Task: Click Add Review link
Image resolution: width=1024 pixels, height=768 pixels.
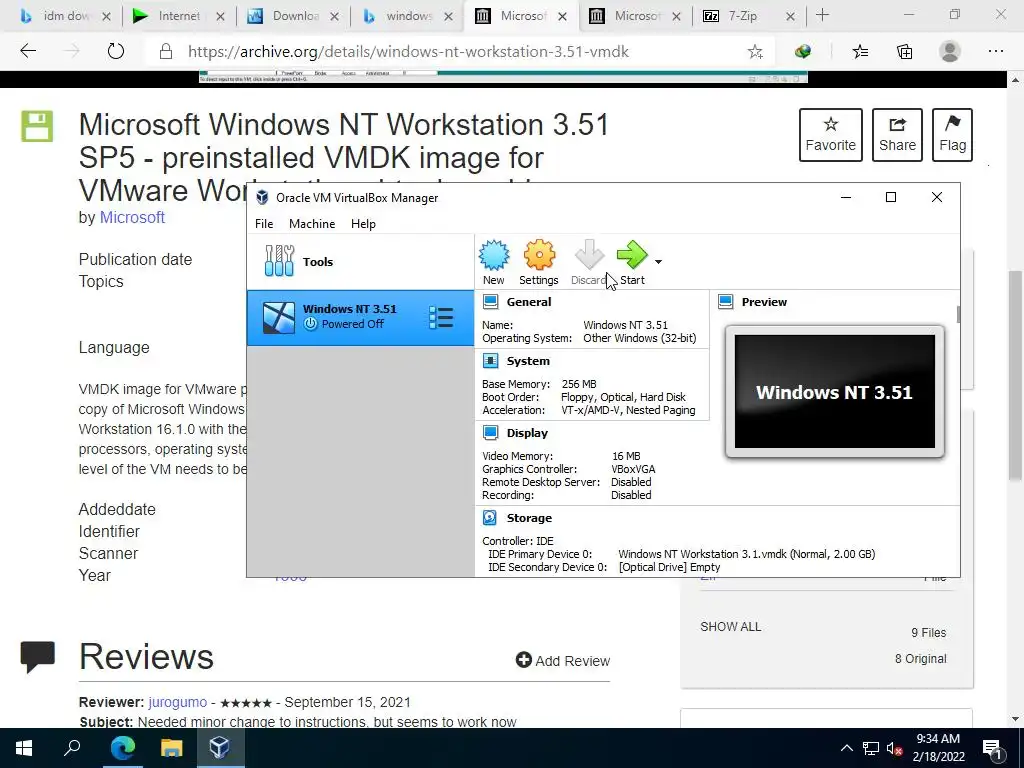Action: [x=563, y=660]
